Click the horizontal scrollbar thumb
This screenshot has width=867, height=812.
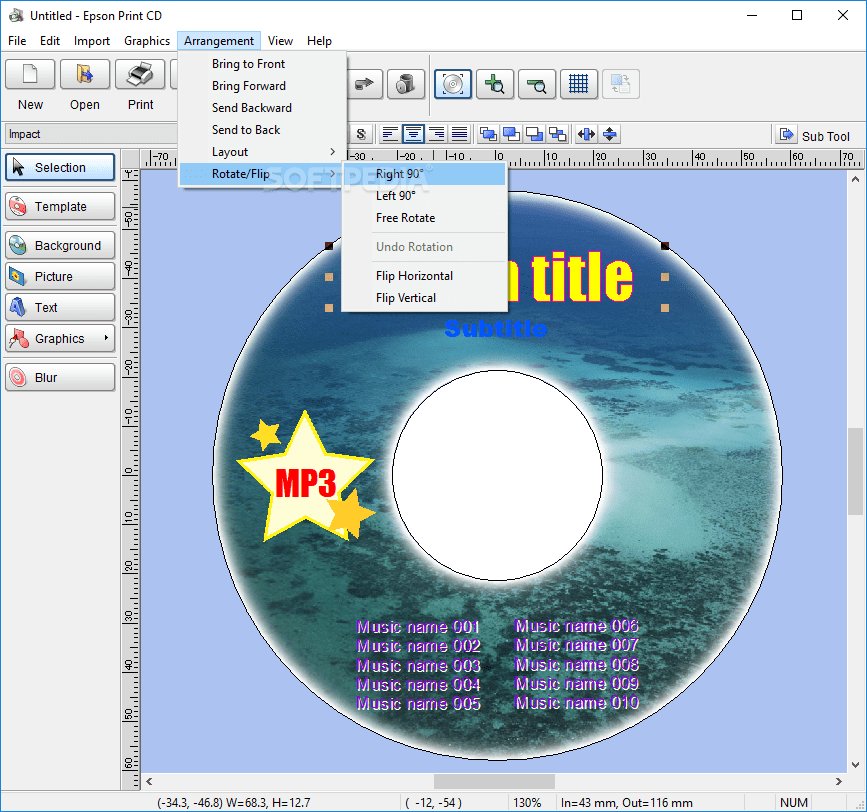tap(493, 781)
